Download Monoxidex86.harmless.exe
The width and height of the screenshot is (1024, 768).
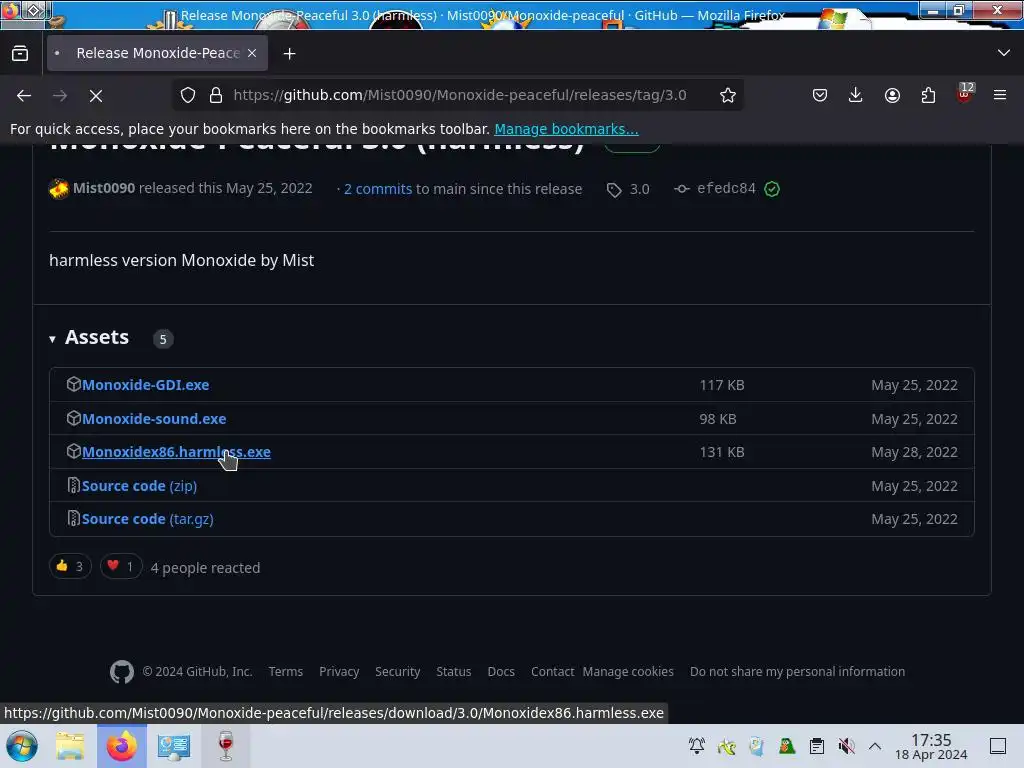(x=176, y=452)
